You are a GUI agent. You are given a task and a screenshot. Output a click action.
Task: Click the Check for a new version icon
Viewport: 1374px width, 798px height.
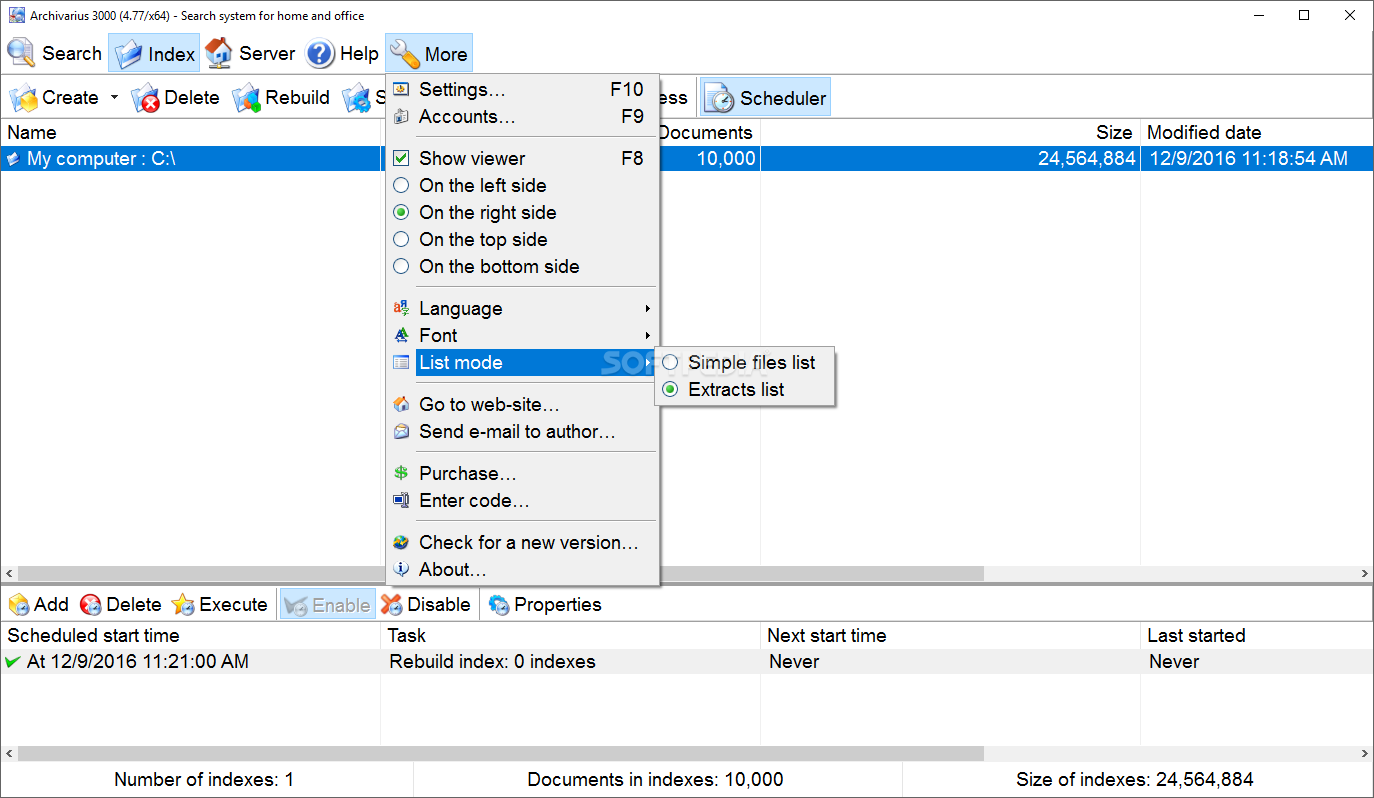point(401,542)
